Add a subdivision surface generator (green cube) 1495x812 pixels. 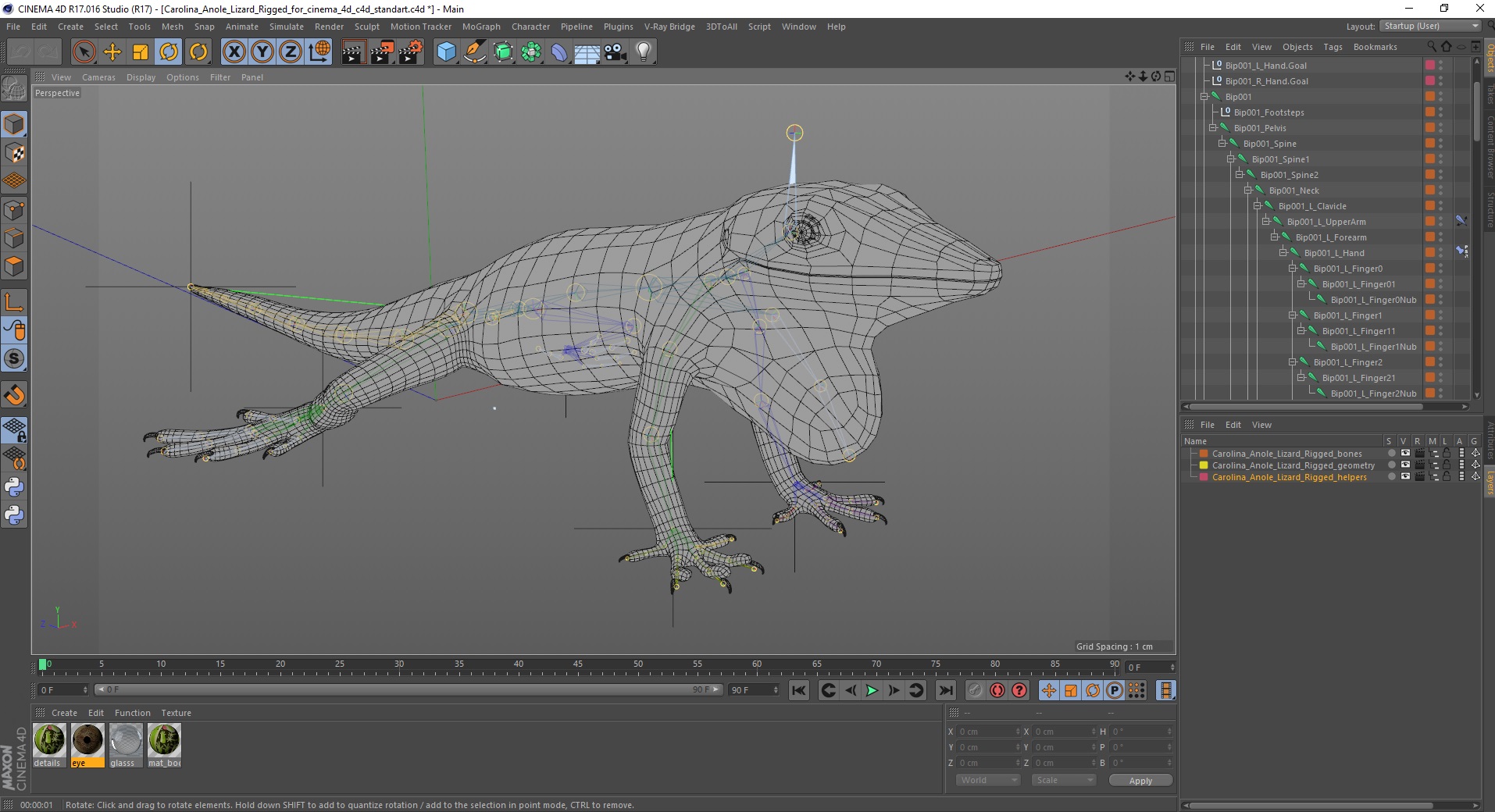tap(503, 52)
